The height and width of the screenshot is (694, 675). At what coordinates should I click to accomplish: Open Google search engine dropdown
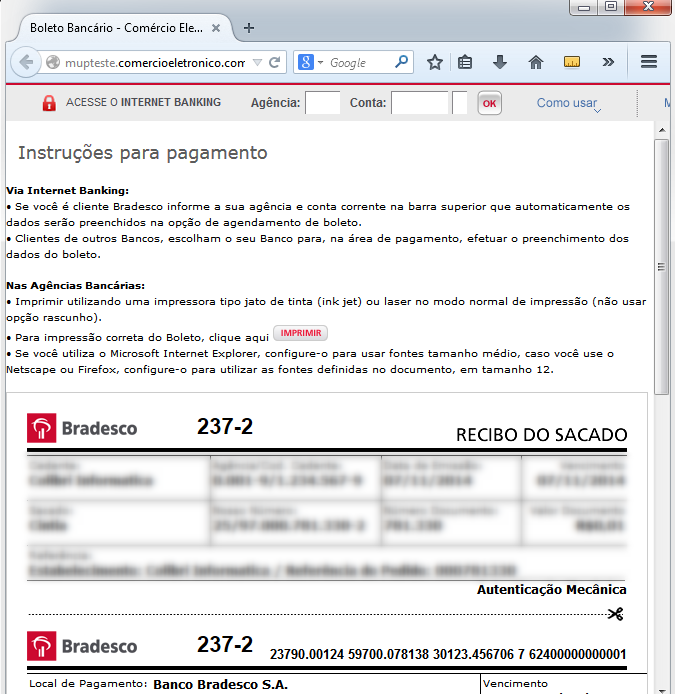310,62
